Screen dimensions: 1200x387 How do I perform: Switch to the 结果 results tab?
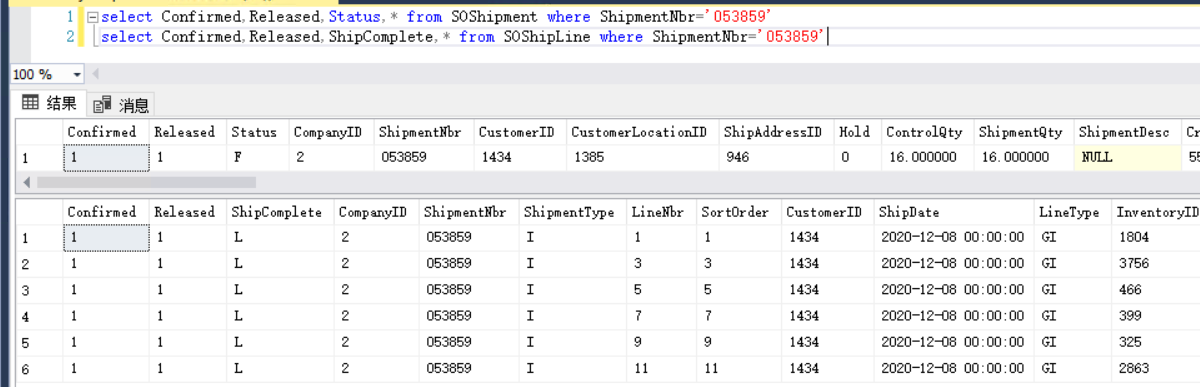pyautogui.click(x=49, y=104)
